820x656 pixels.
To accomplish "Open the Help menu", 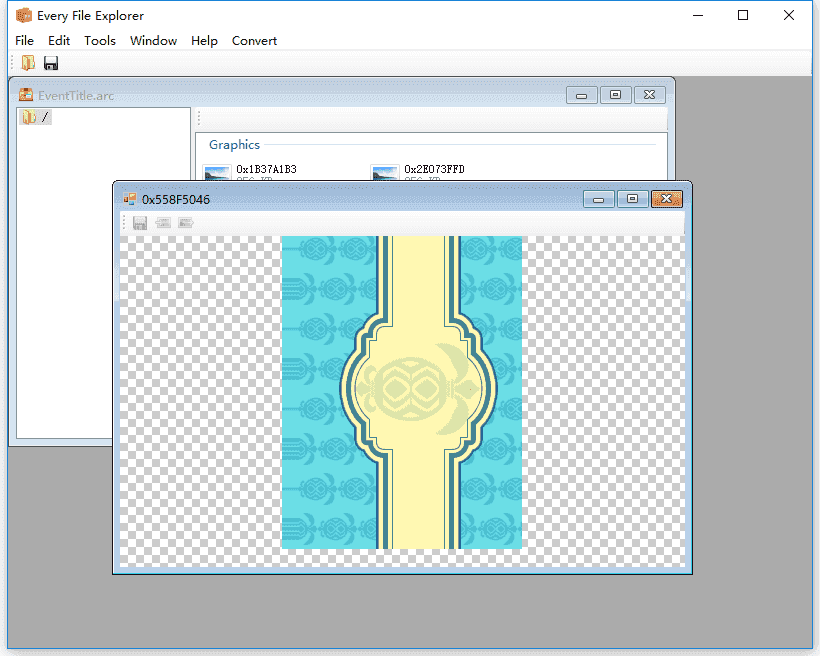I will [204, 41].
